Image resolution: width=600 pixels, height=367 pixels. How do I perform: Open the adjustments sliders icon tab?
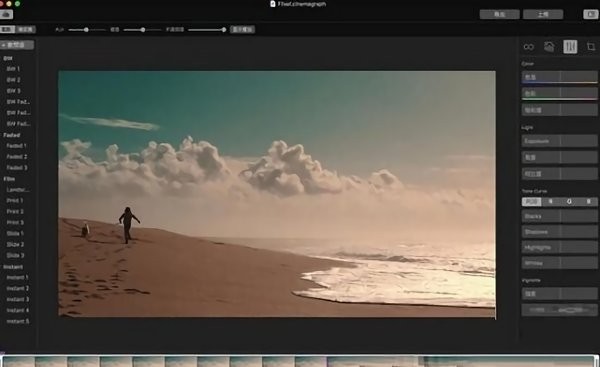click(570, 47)
